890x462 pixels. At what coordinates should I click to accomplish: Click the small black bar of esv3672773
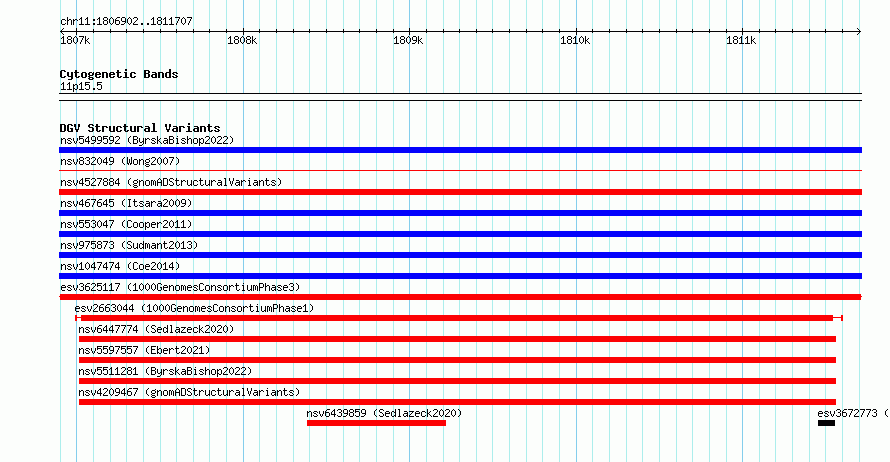pyautogui.click(x=826, y=423)
